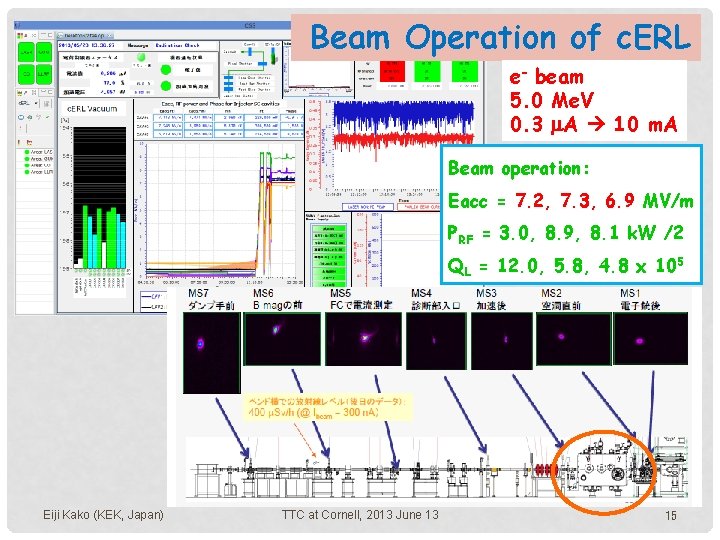
Task: Select the .opi display tab
Action: point(84,35)
